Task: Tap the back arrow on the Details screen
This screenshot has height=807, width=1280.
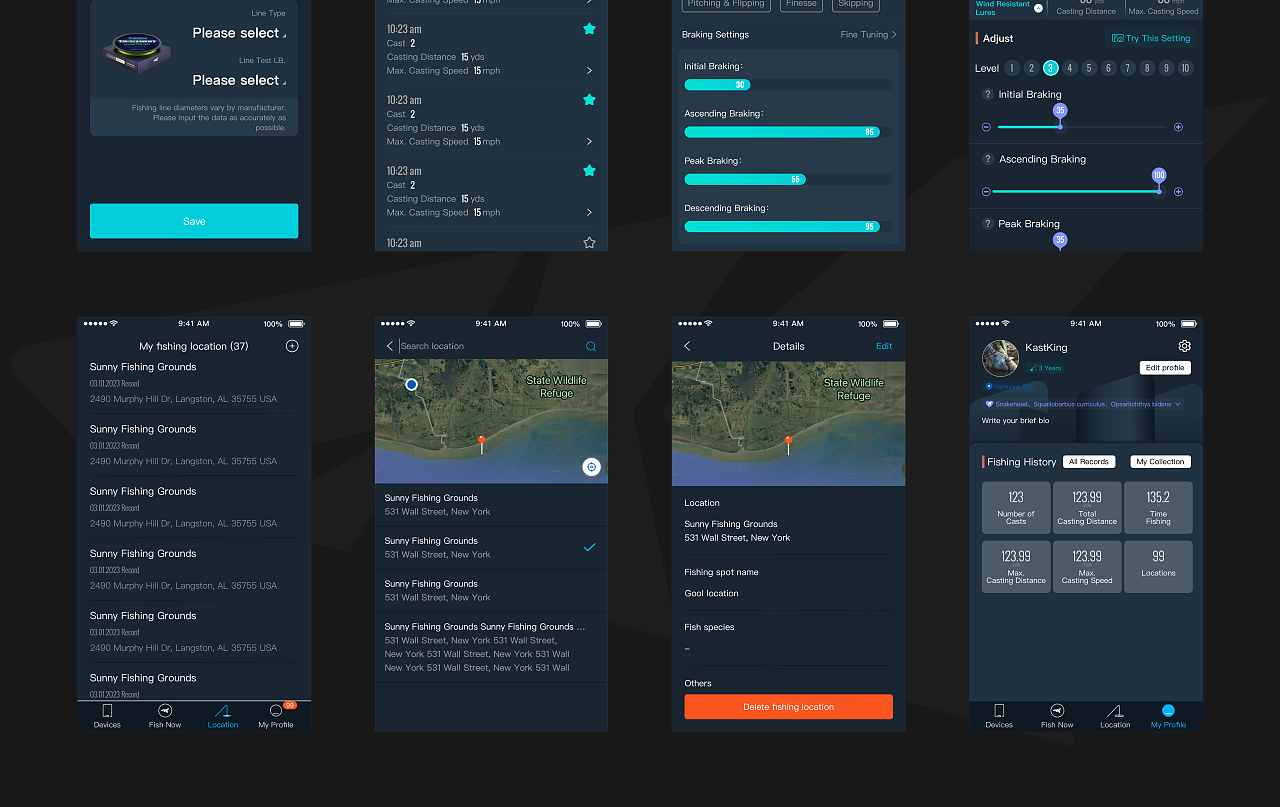Action: [687, 346]
